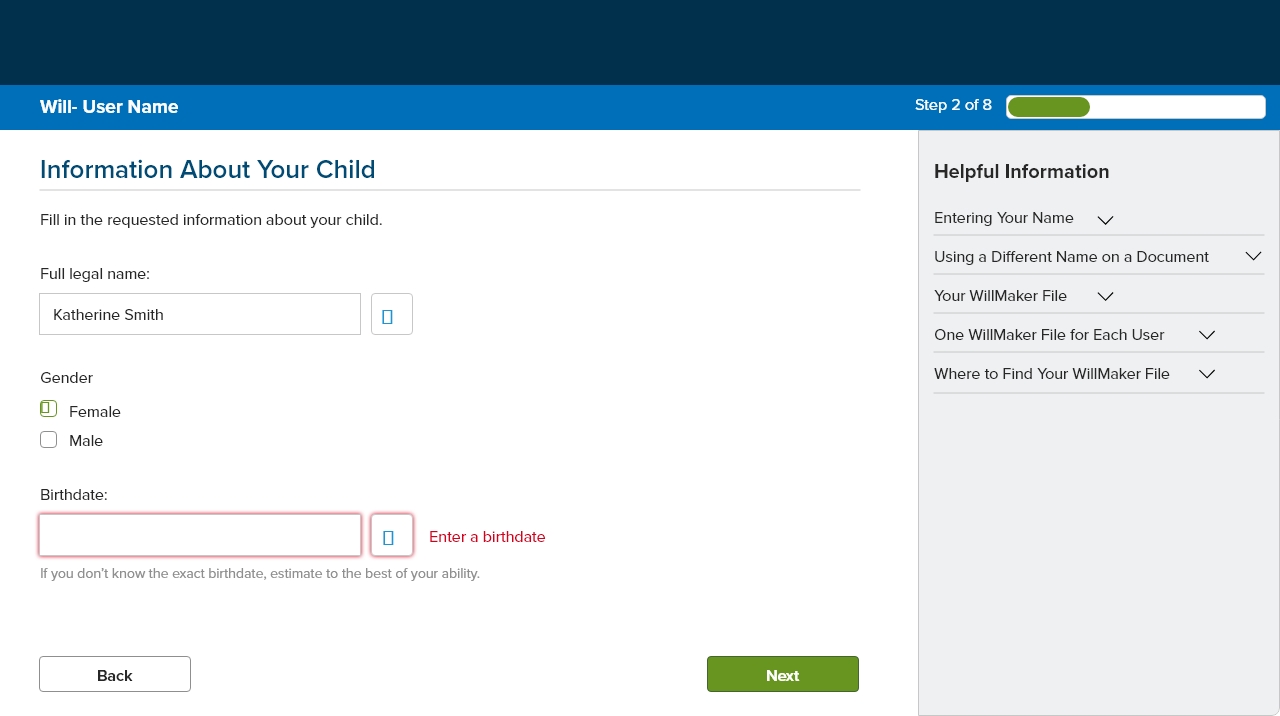Focus the Full legal name text field
The height and width of the screenshot is (716, 1280).
pyautogui.click(x=200, y=314)
